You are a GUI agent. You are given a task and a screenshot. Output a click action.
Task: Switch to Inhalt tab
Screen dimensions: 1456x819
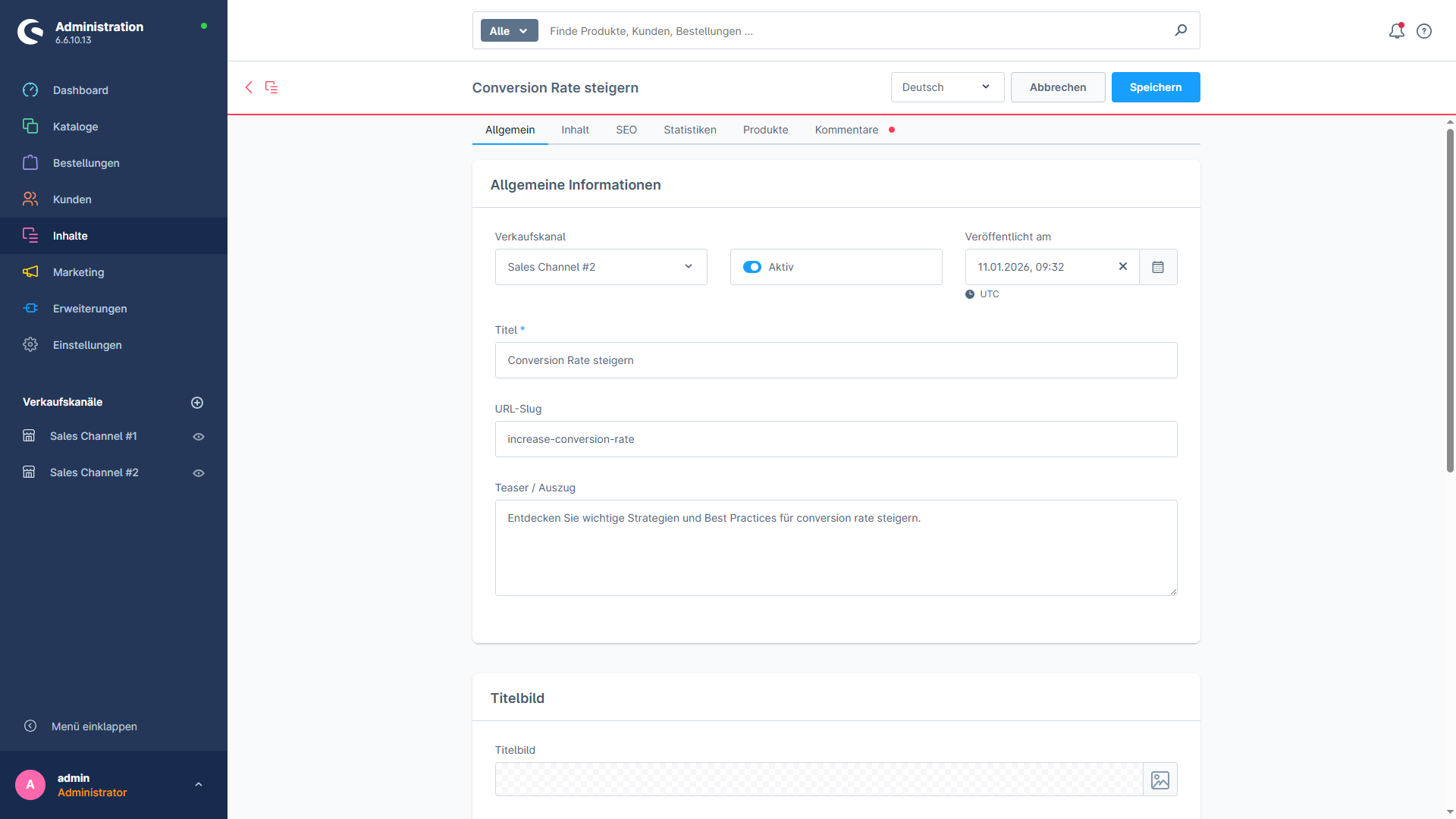[575, 130]
